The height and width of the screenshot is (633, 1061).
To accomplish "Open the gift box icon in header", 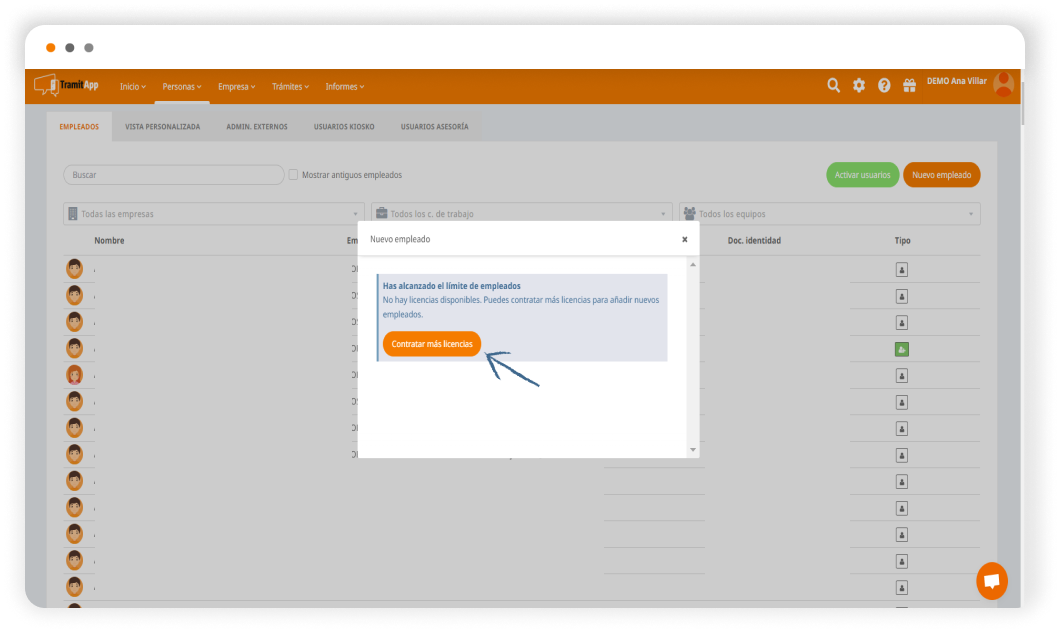I will (x=909, y=86).
